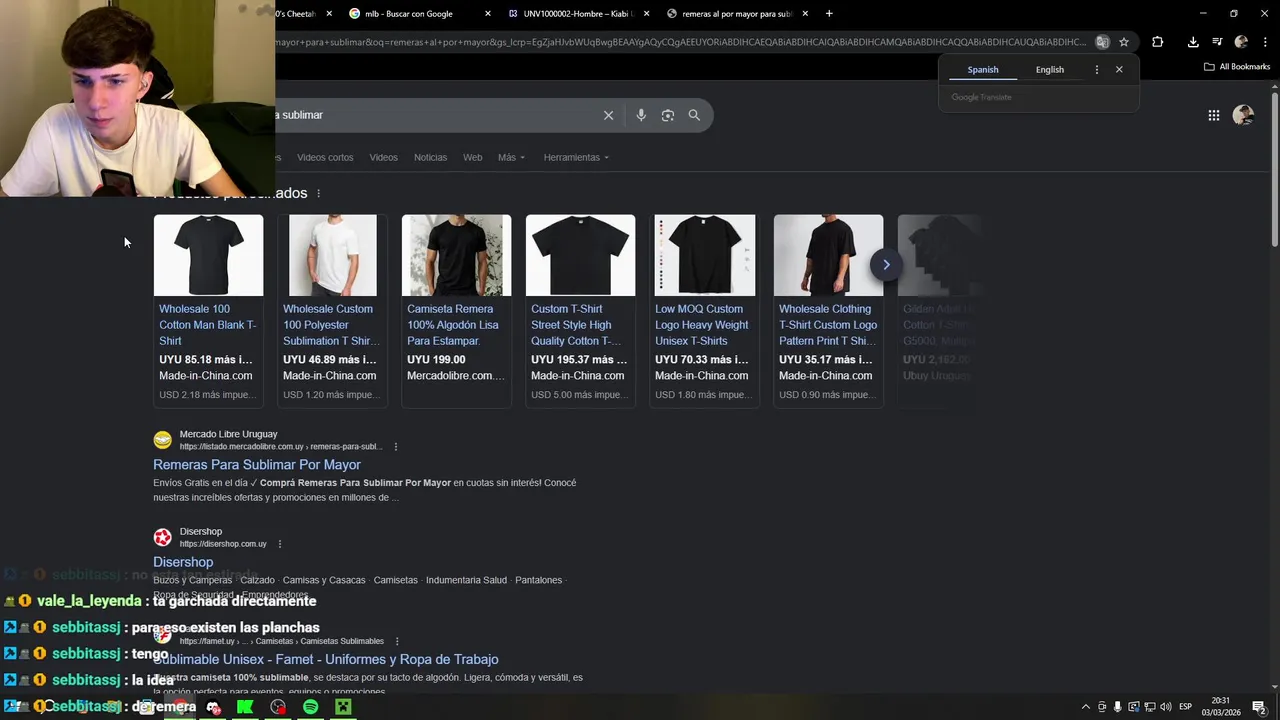Open the Disershop result link

coord(183,562)
